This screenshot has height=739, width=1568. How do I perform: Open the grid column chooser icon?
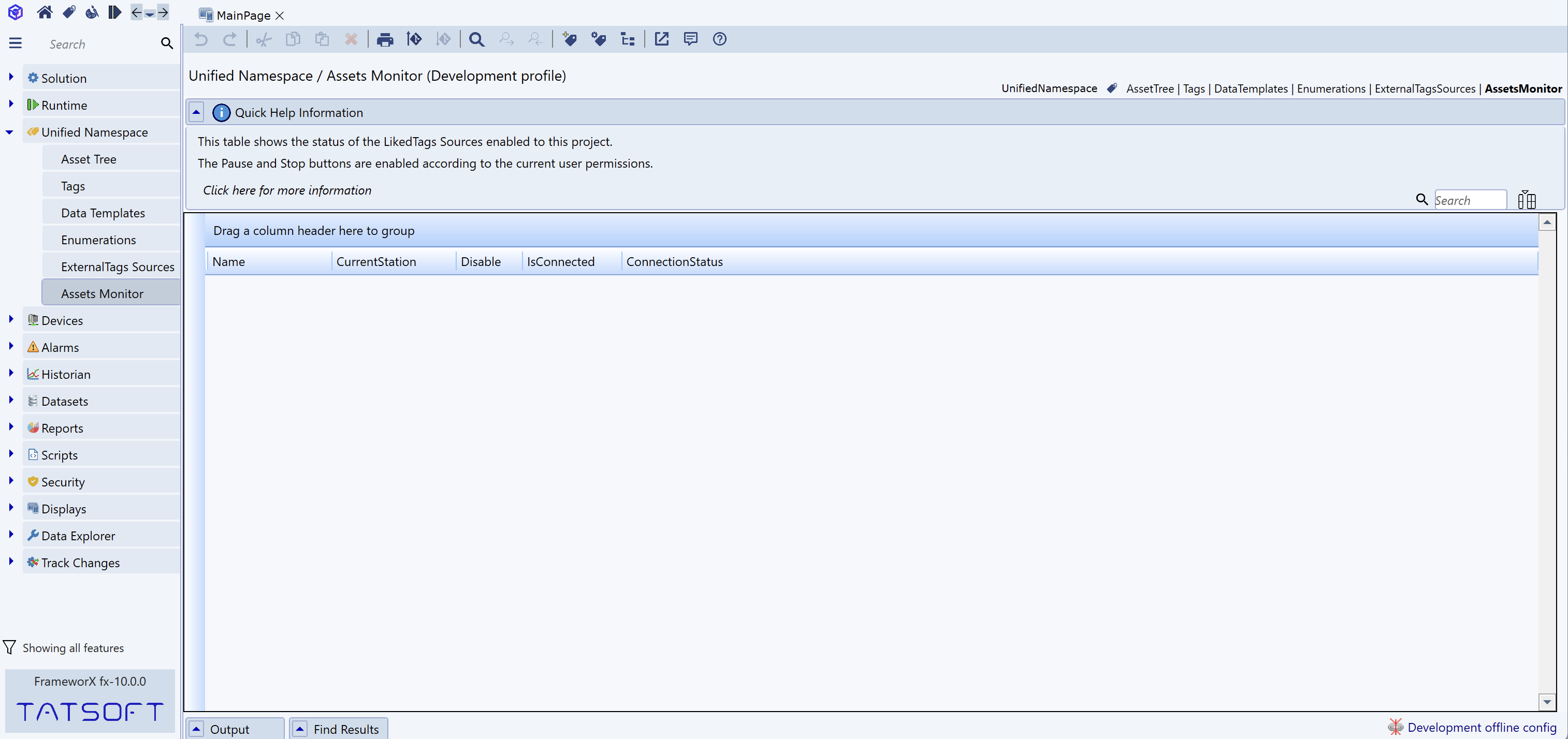coord(1527,200)
